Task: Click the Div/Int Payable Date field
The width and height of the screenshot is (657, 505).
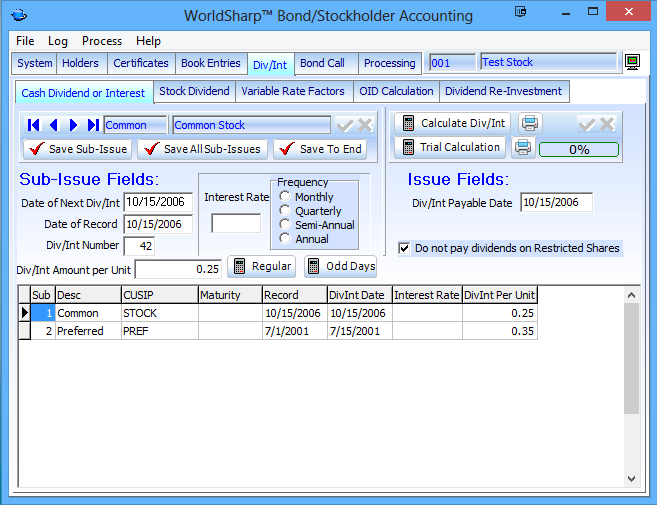Action: (x=556, y=203)
